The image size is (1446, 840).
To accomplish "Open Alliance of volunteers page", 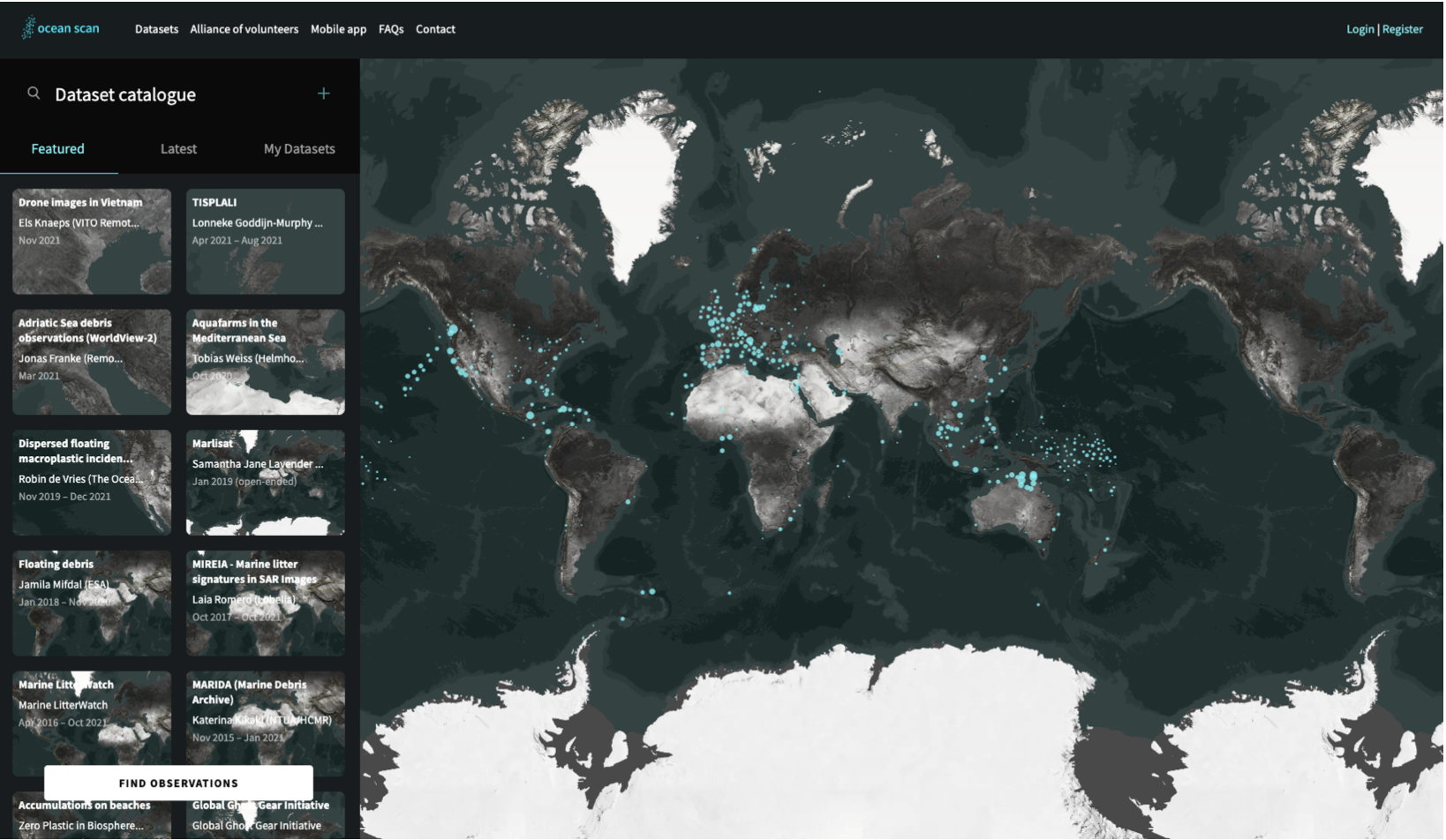I will click(x=244, y=29).
